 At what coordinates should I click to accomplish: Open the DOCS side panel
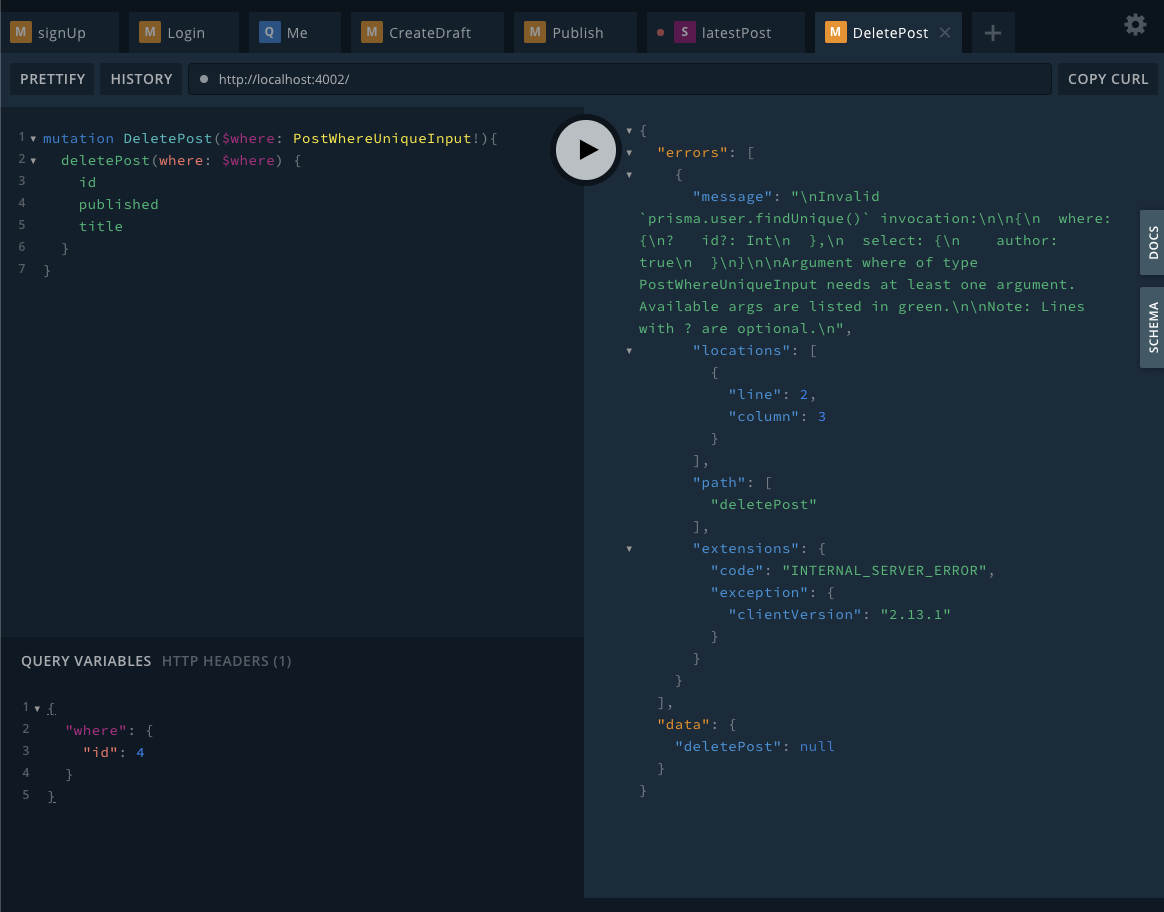1153,243
